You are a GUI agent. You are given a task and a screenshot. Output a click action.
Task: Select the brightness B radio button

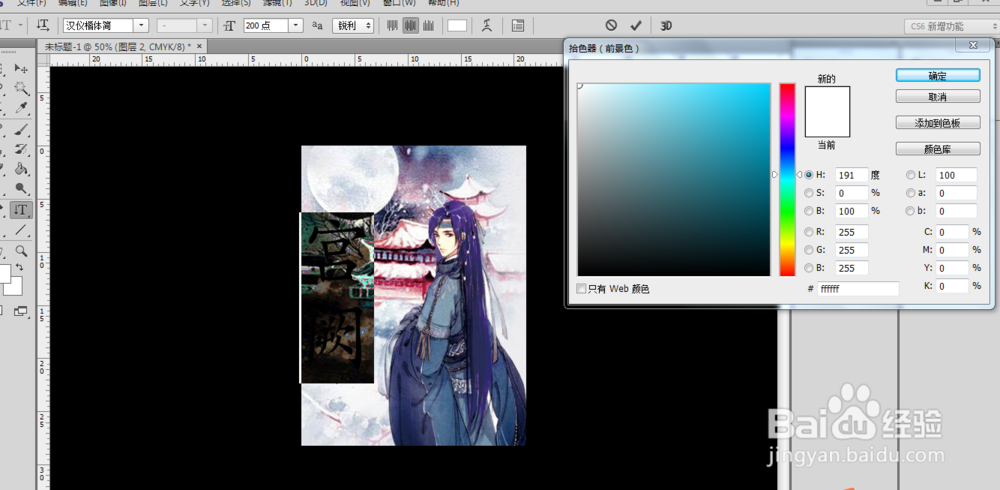(809, 211)
